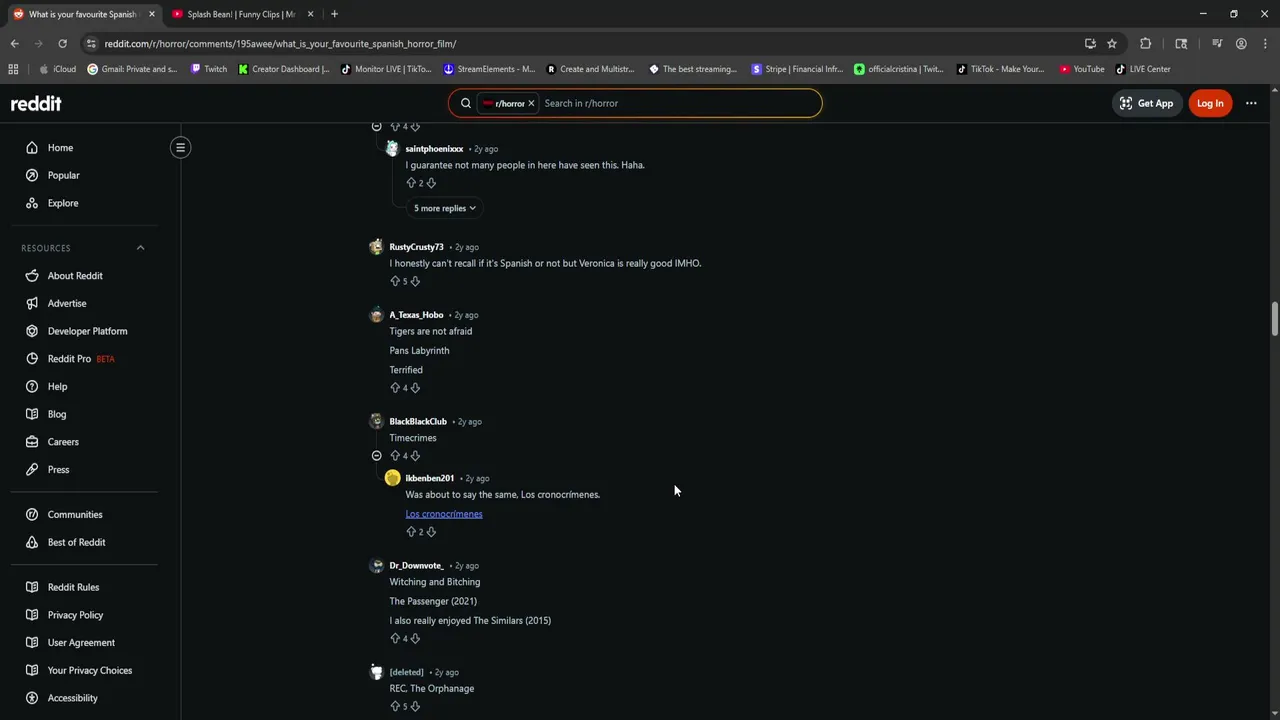Open the three-dot more options menu
This screenshot has height=720, width=1280.
click(1251, 103)
